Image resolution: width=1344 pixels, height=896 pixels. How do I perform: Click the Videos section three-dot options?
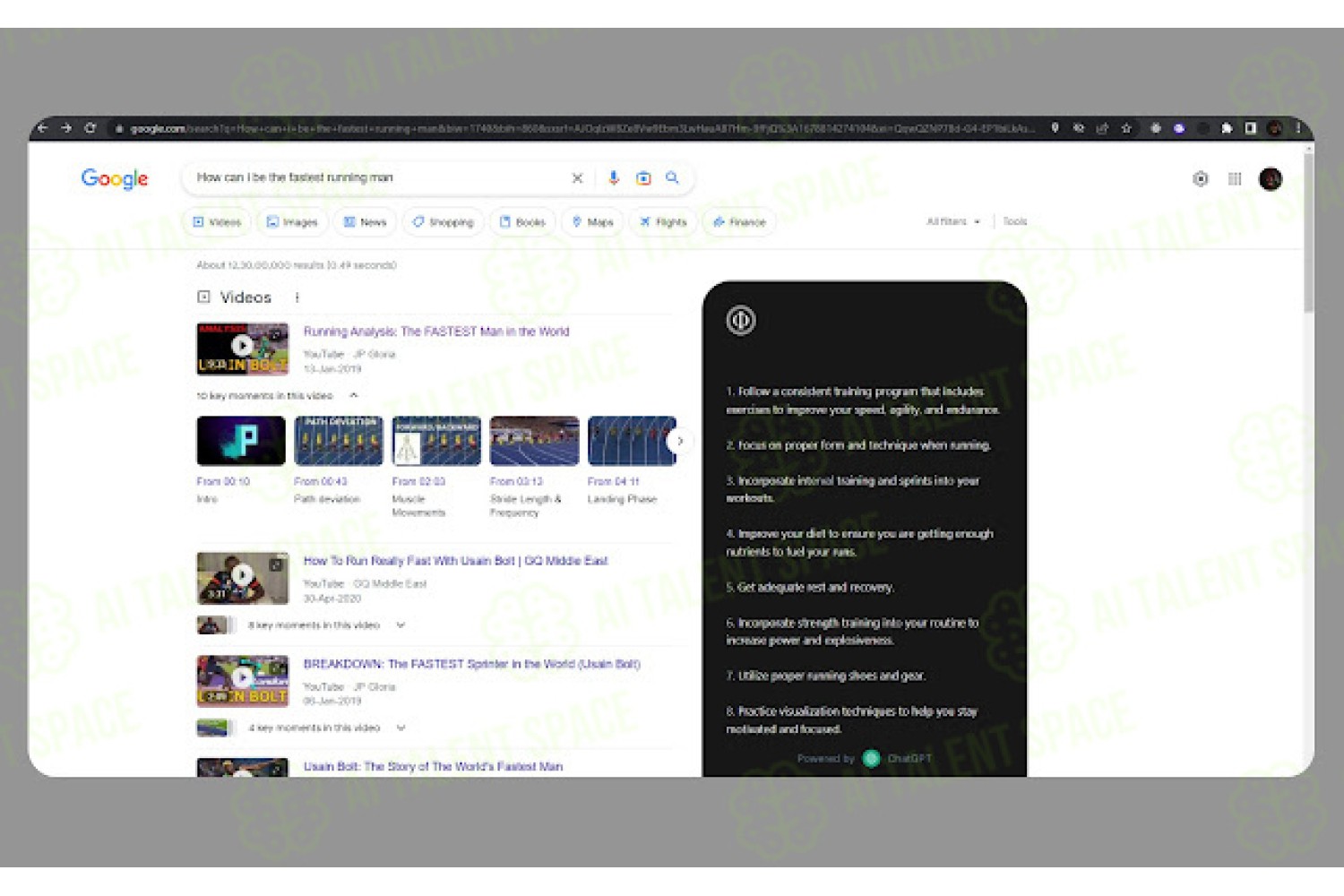tap(297, 297)
